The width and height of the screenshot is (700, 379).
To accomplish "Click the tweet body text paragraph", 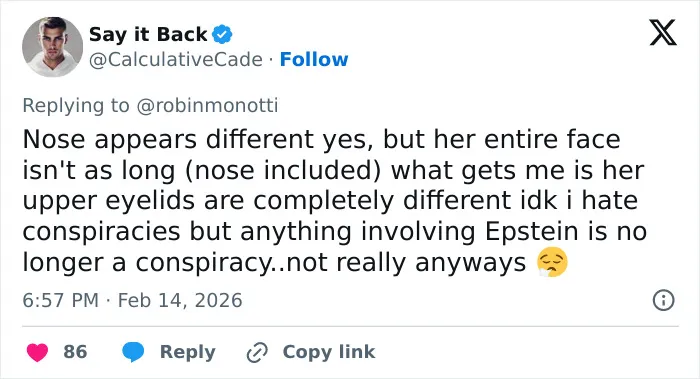I will 335,201.
